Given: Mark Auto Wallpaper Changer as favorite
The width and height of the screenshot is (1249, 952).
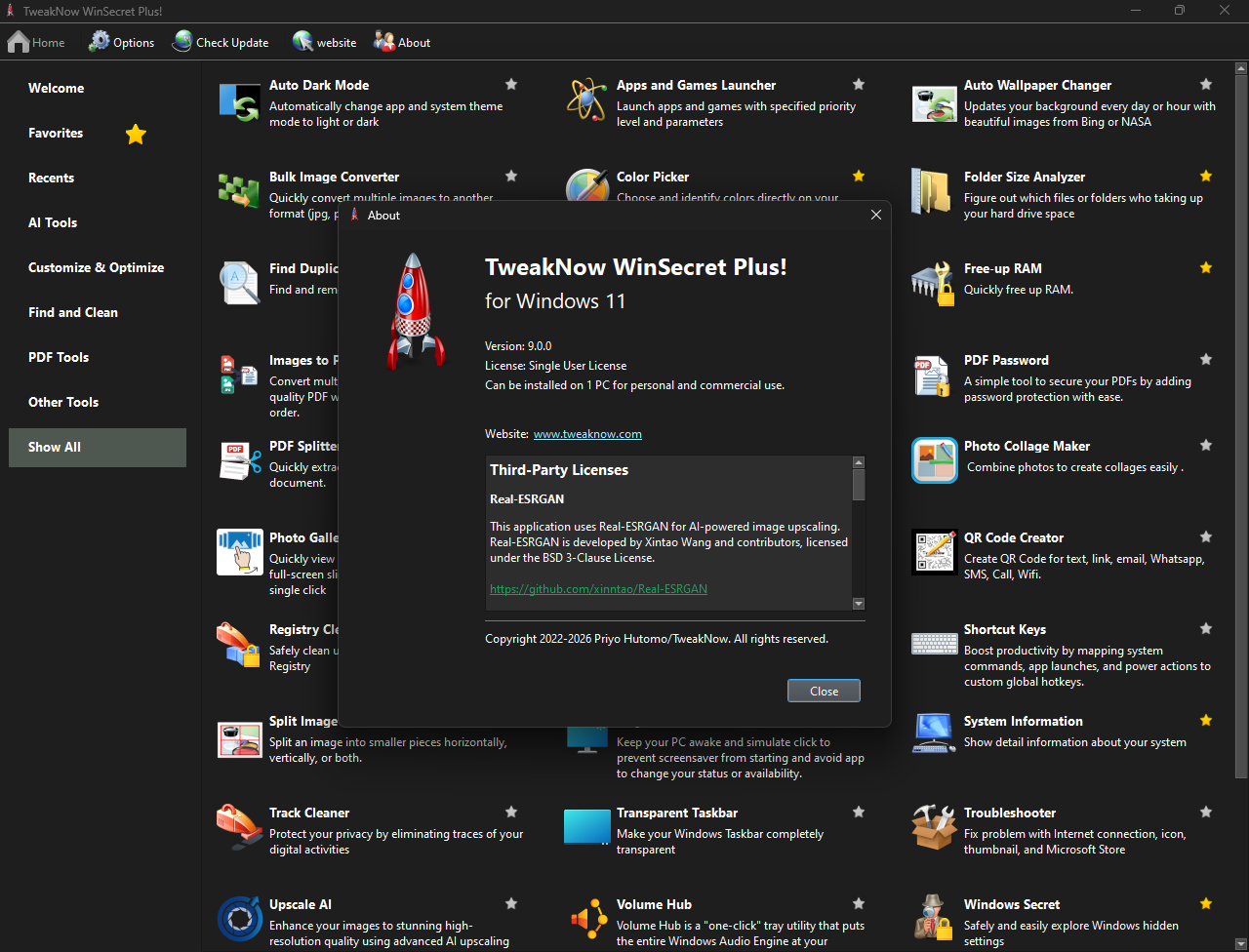Looking at the screenshot, I should pyautogui.click(x=1206, y=84).
